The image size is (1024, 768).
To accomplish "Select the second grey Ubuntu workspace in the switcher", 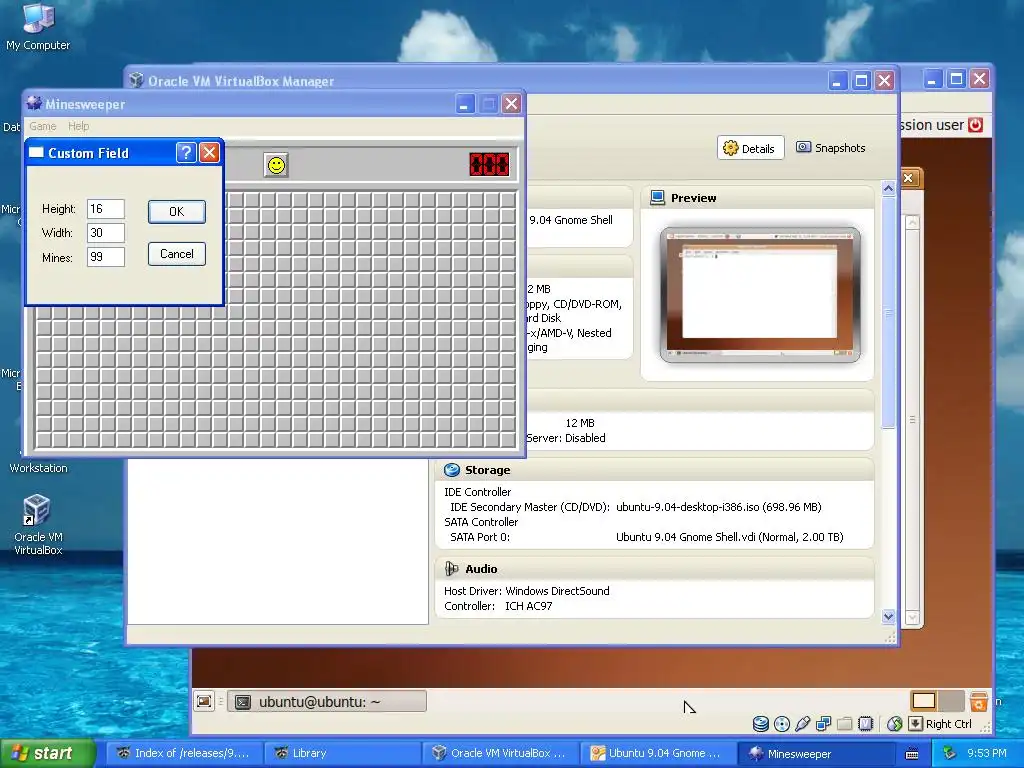I will 951,701.
